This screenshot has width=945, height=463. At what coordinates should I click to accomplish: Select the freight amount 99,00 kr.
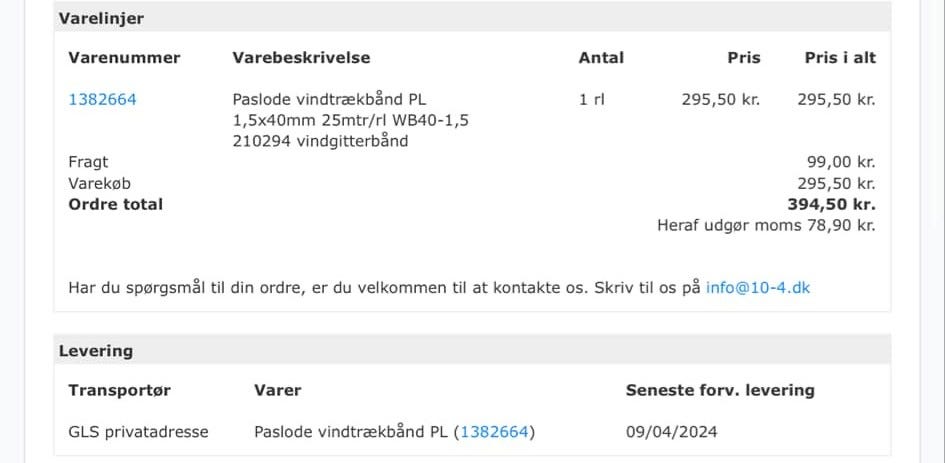point(840,162)
